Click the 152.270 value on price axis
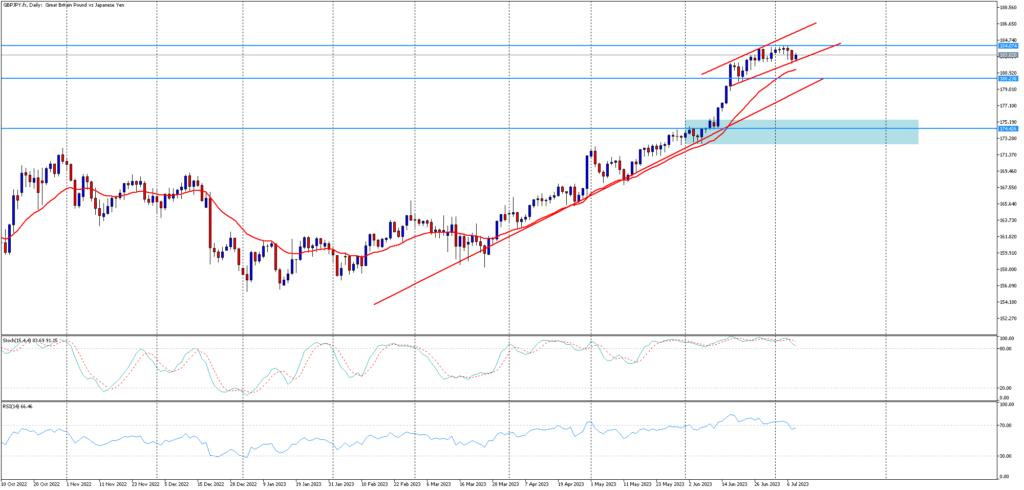The width and height of the screenshot is (1024, 490). (1008, 319)
